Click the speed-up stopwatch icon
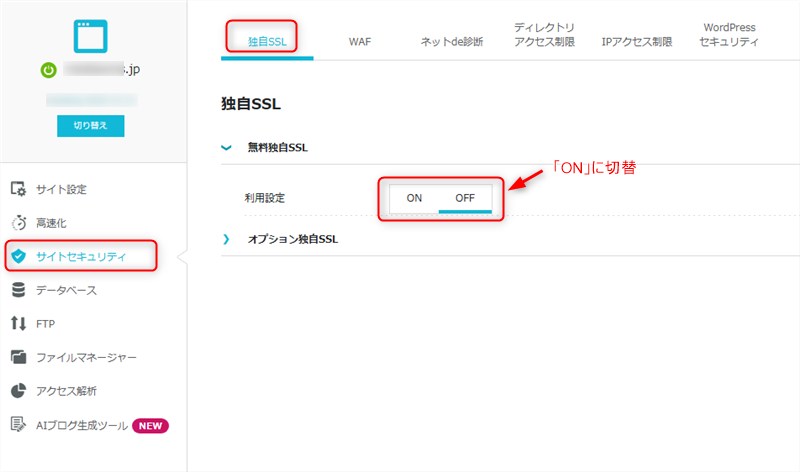800x472 pixels. (18, 222)
